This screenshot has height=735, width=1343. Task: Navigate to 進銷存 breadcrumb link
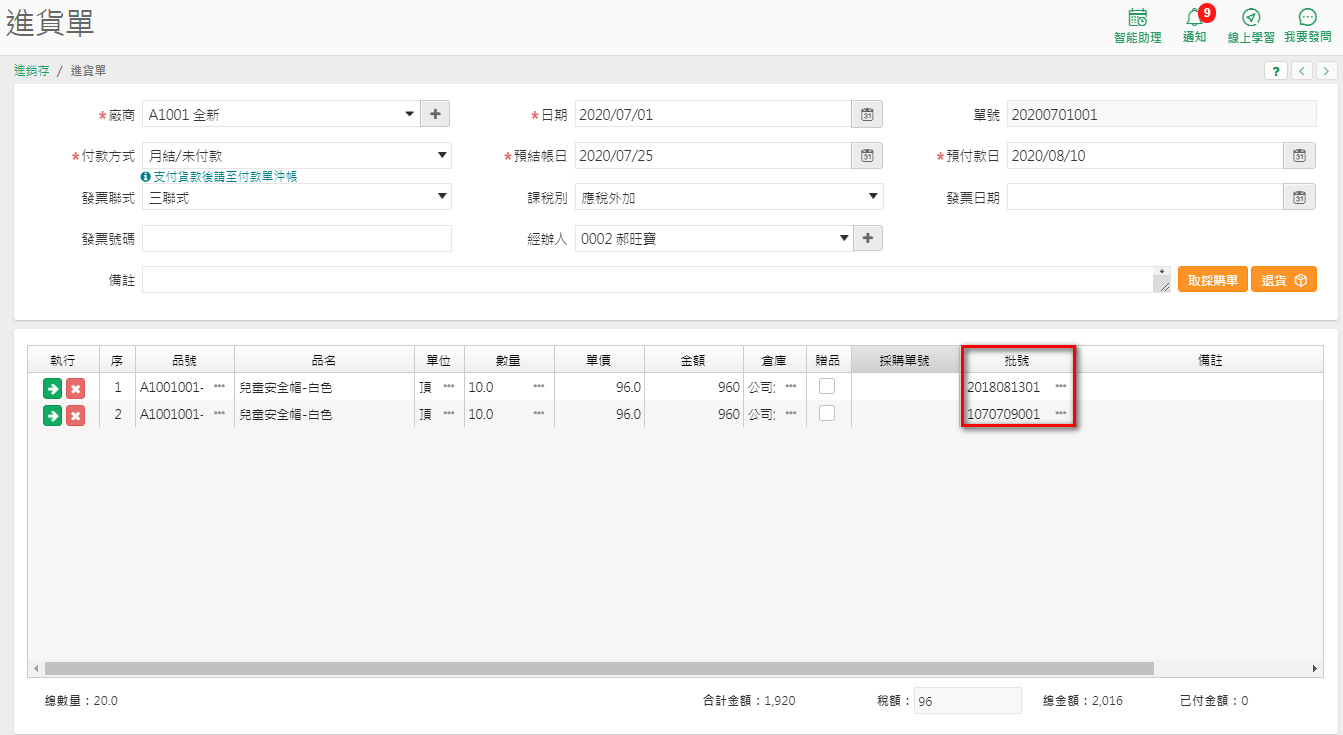click(x=32, y=71)
